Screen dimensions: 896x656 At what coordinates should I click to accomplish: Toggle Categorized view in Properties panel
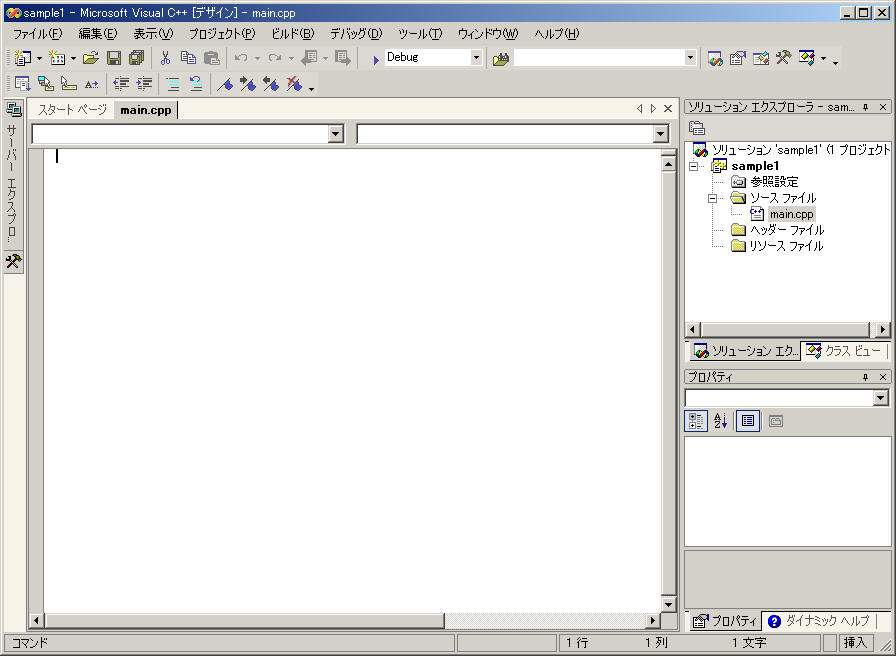click(696, 421)
